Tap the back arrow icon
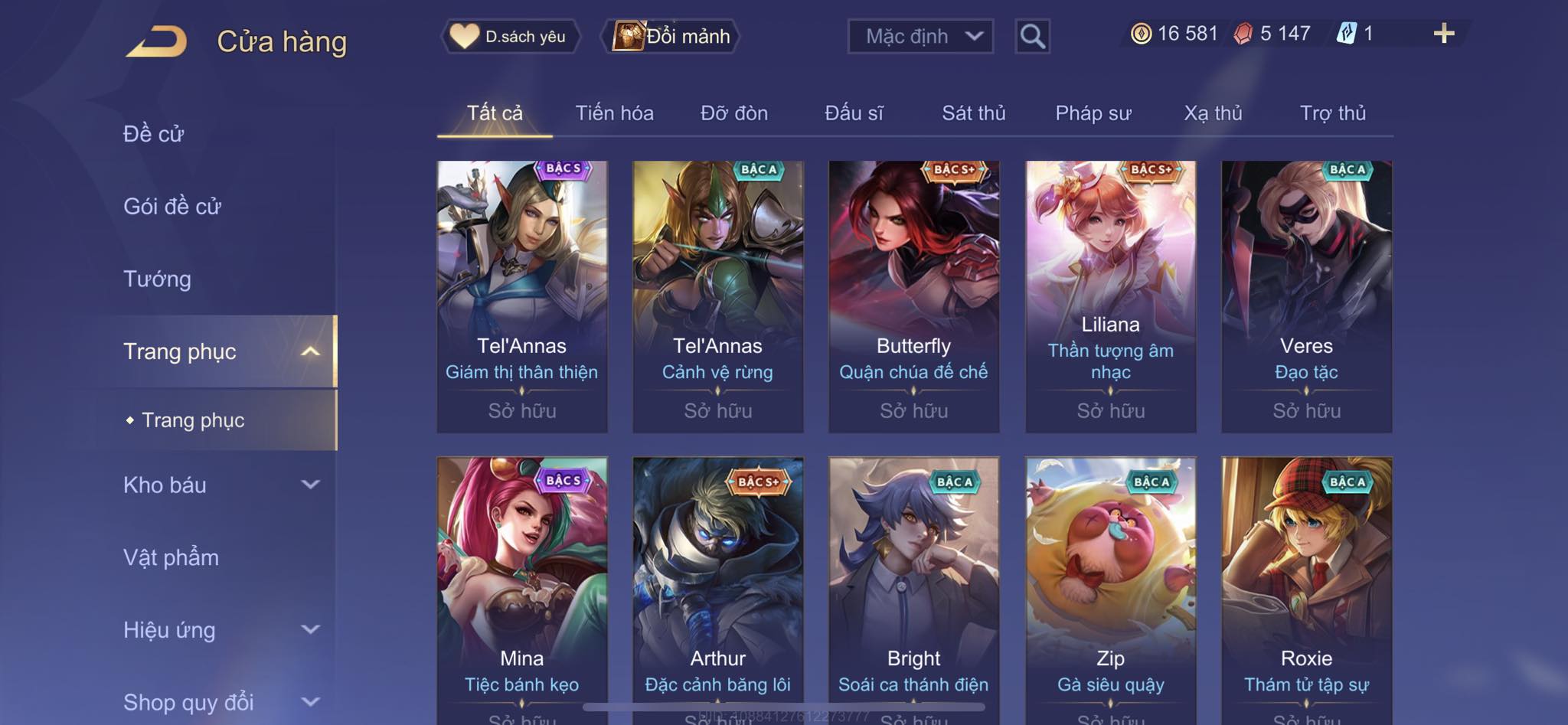Image resolution: width=1568 pixels, height=725 pixels. 157,41
